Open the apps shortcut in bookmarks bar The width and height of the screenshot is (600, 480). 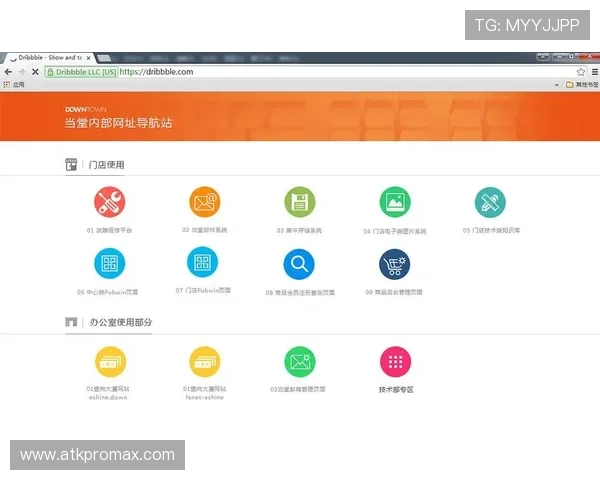14,85
